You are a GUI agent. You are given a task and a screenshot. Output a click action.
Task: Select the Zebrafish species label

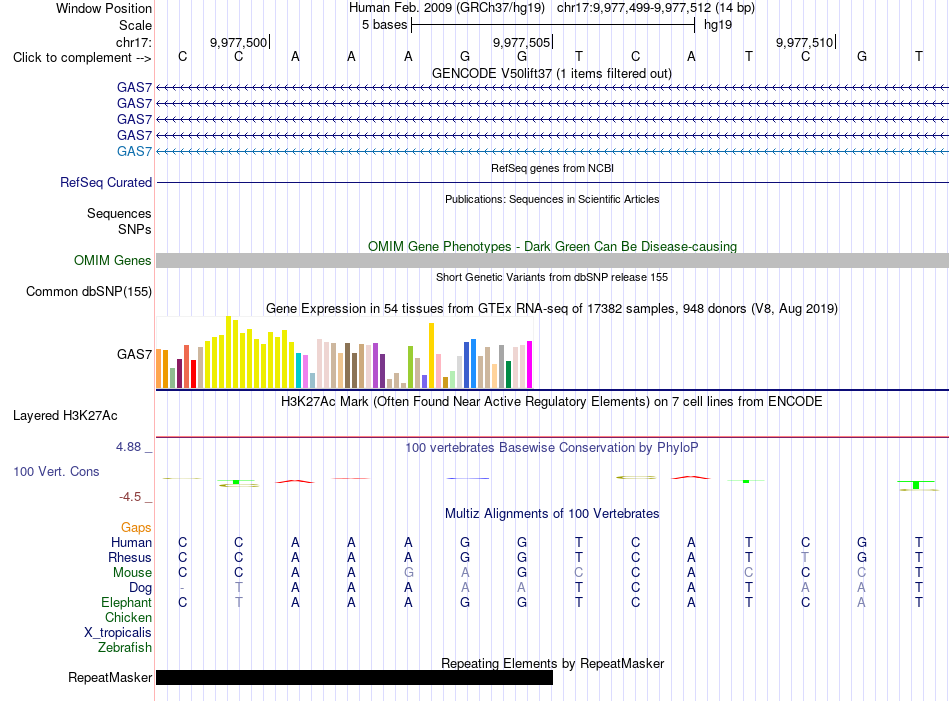coord(125,648)
